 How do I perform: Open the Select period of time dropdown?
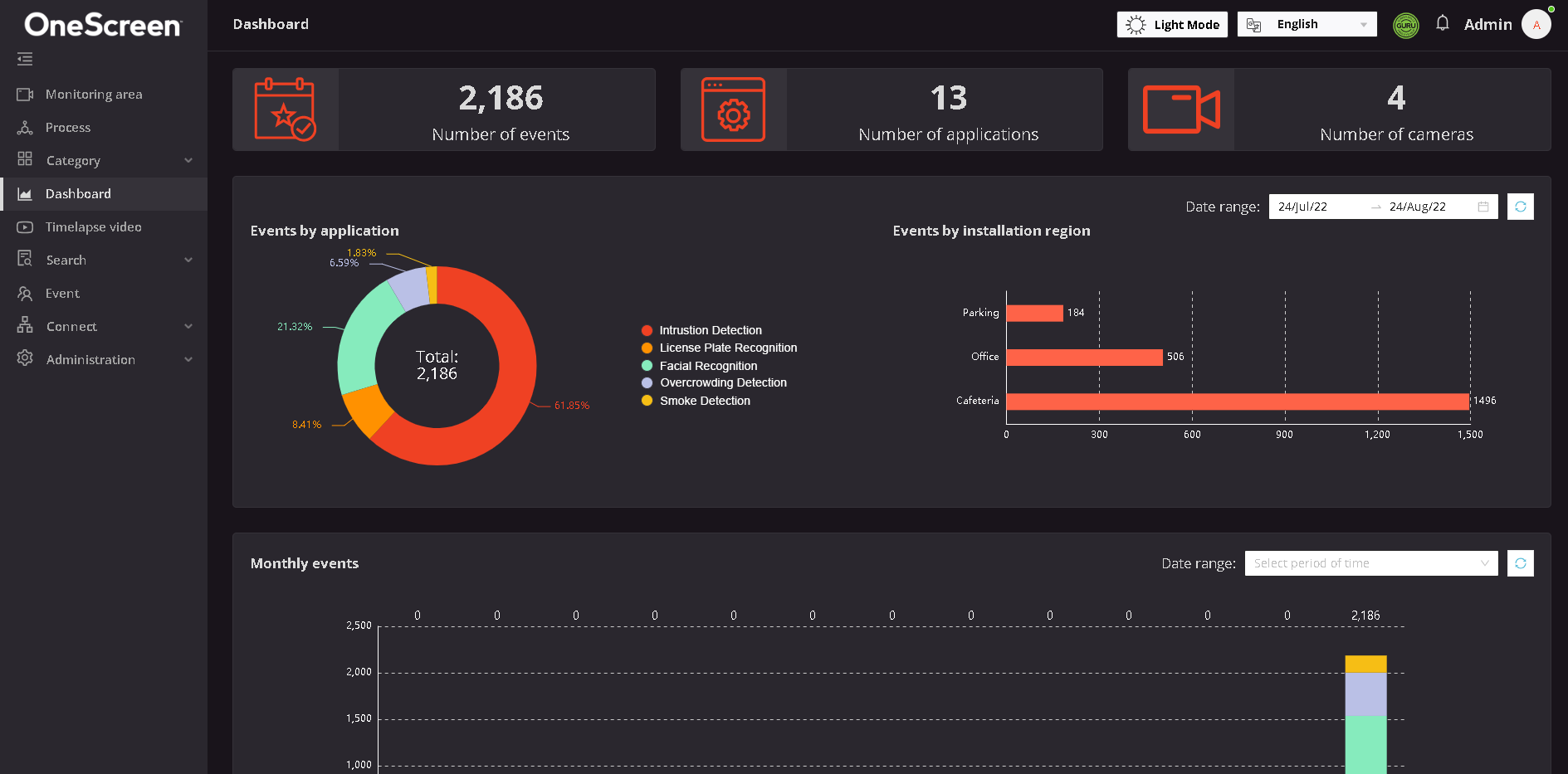(x=1371, y=563)
